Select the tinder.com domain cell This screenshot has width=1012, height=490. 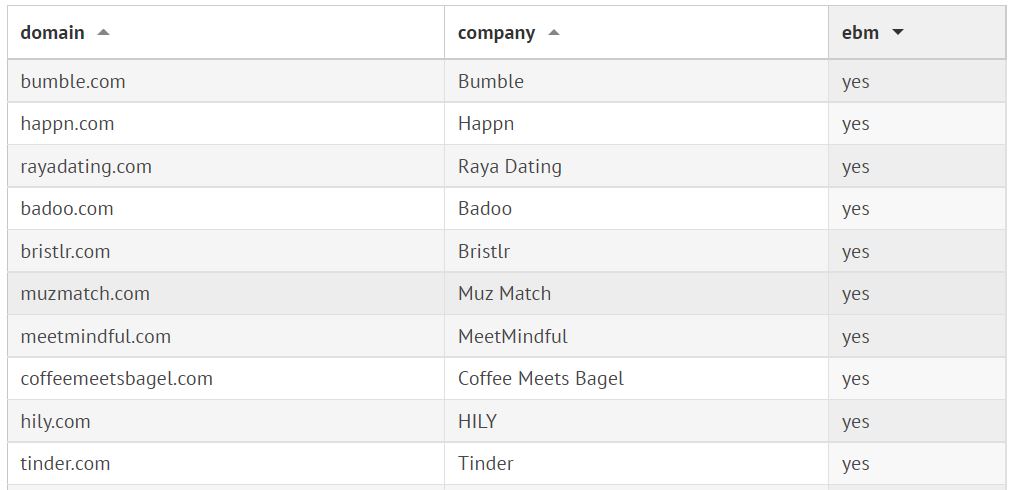65,464
